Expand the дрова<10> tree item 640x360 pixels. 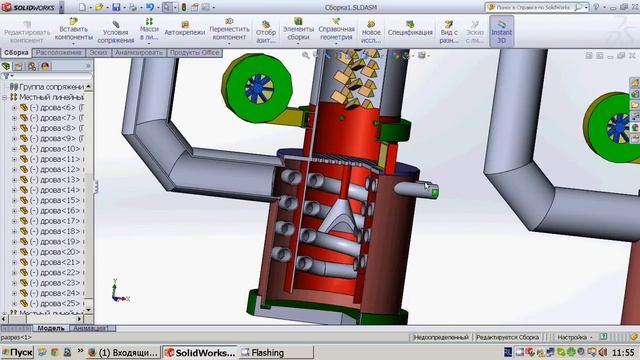click(14, 149)
